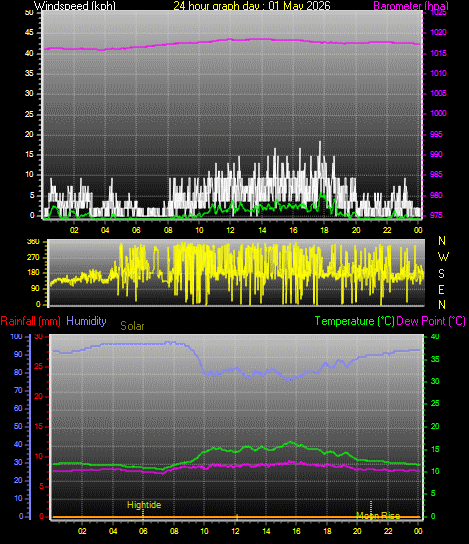Click the 16 hour label under temperature chart
This screenshot has height=544, width=469.
click(x=296, y=531)
